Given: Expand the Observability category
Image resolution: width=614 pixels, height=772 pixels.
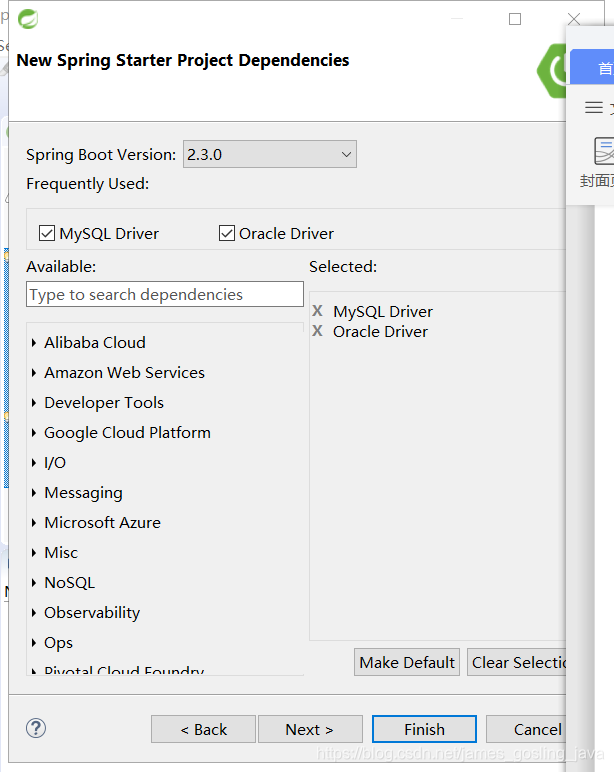Looking at the screenshot, I should point(34,613).
